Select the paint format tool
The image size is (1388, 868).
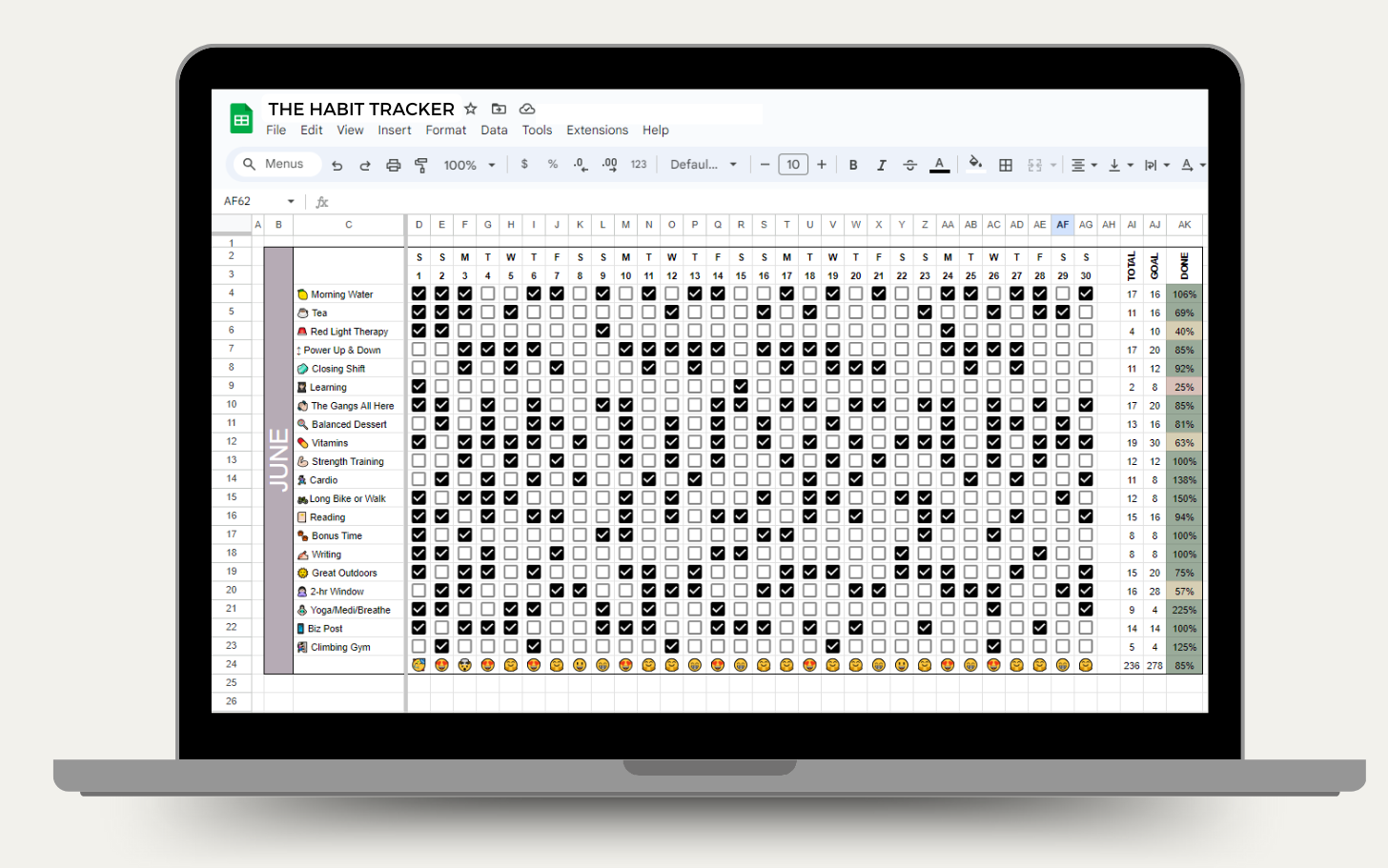pyautogui.click(x=420, y=165)
